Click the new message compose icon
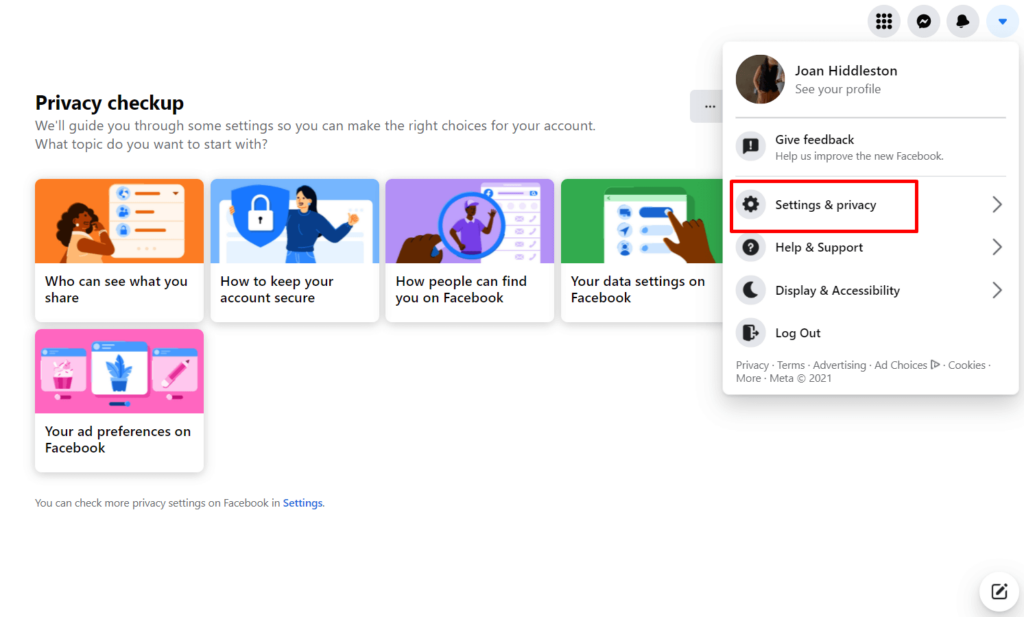 pyautogui.click(x=999, y=592)
